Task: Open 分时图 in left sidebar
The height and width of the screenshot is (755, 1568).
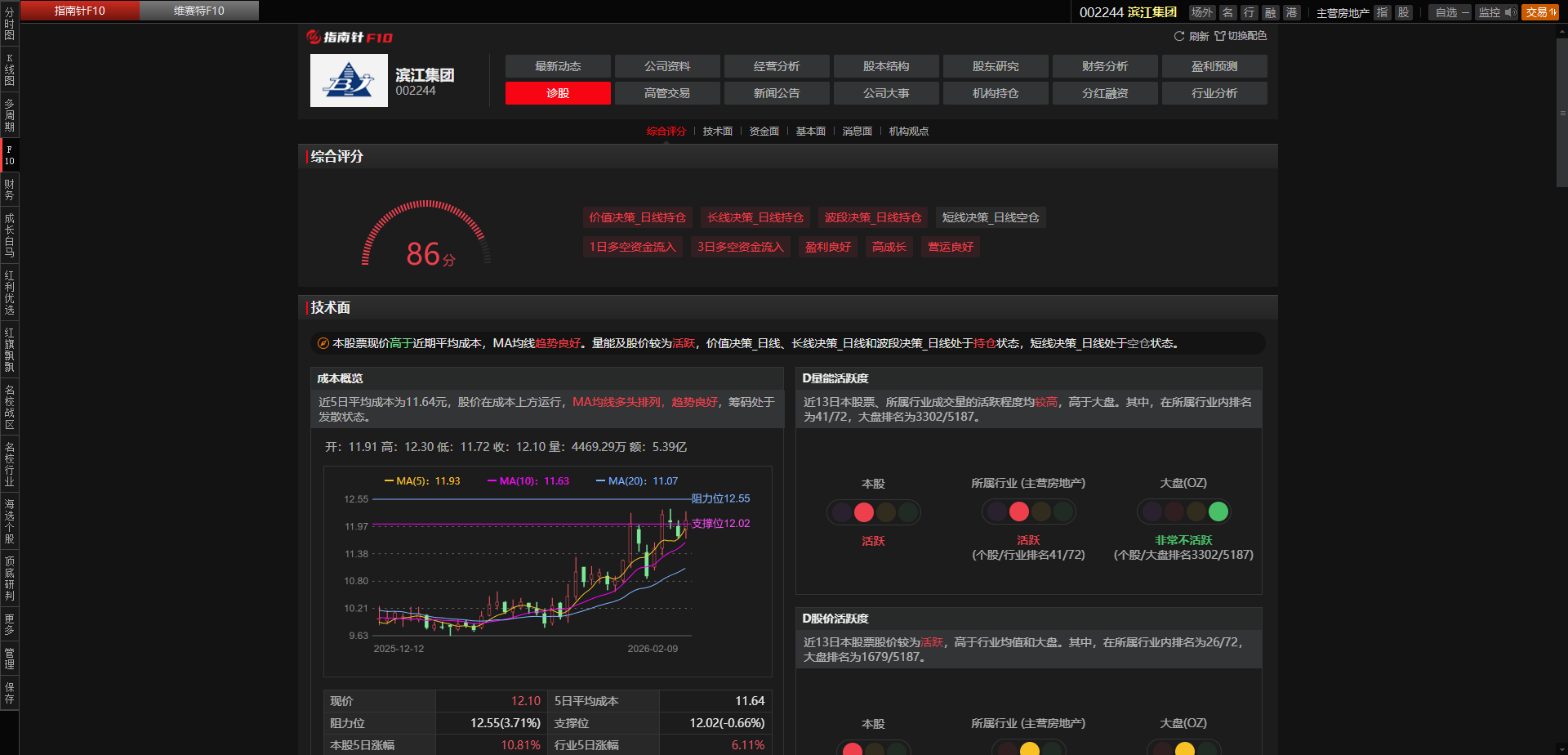Action: pos(10,24)
